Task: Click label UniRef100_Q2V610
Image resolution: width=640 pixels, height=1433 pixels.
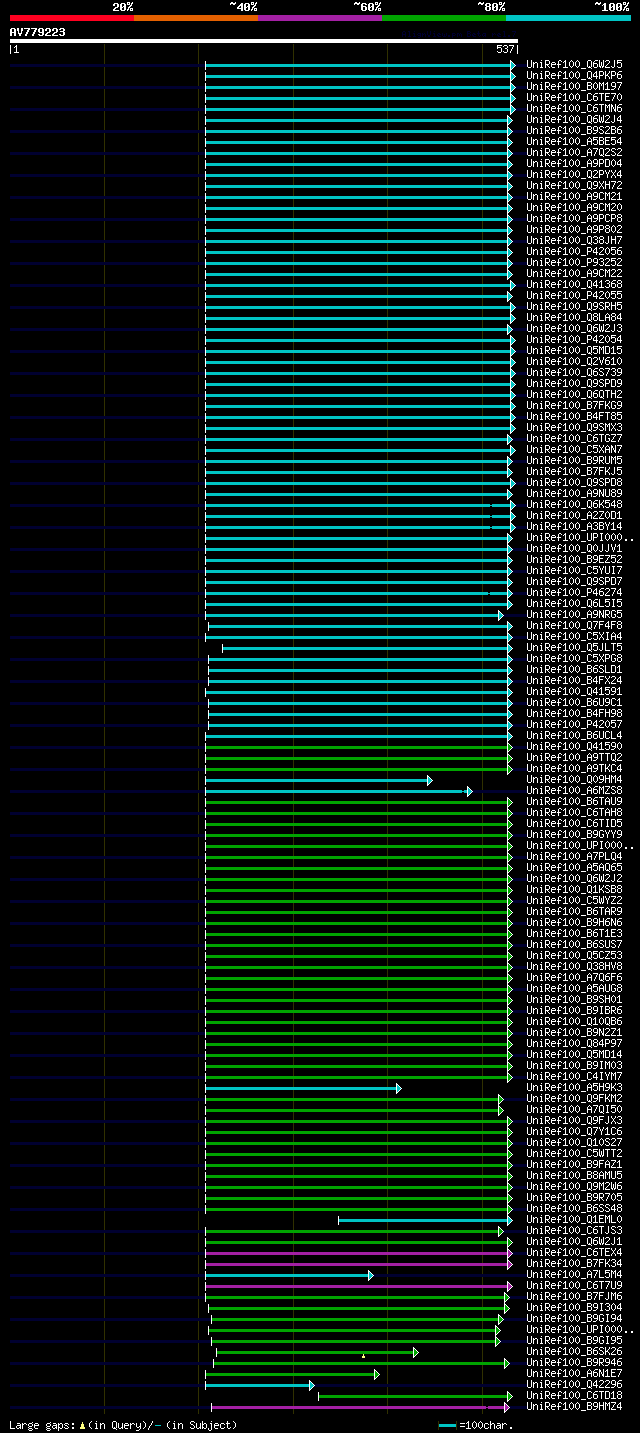Action: point(574,361)
